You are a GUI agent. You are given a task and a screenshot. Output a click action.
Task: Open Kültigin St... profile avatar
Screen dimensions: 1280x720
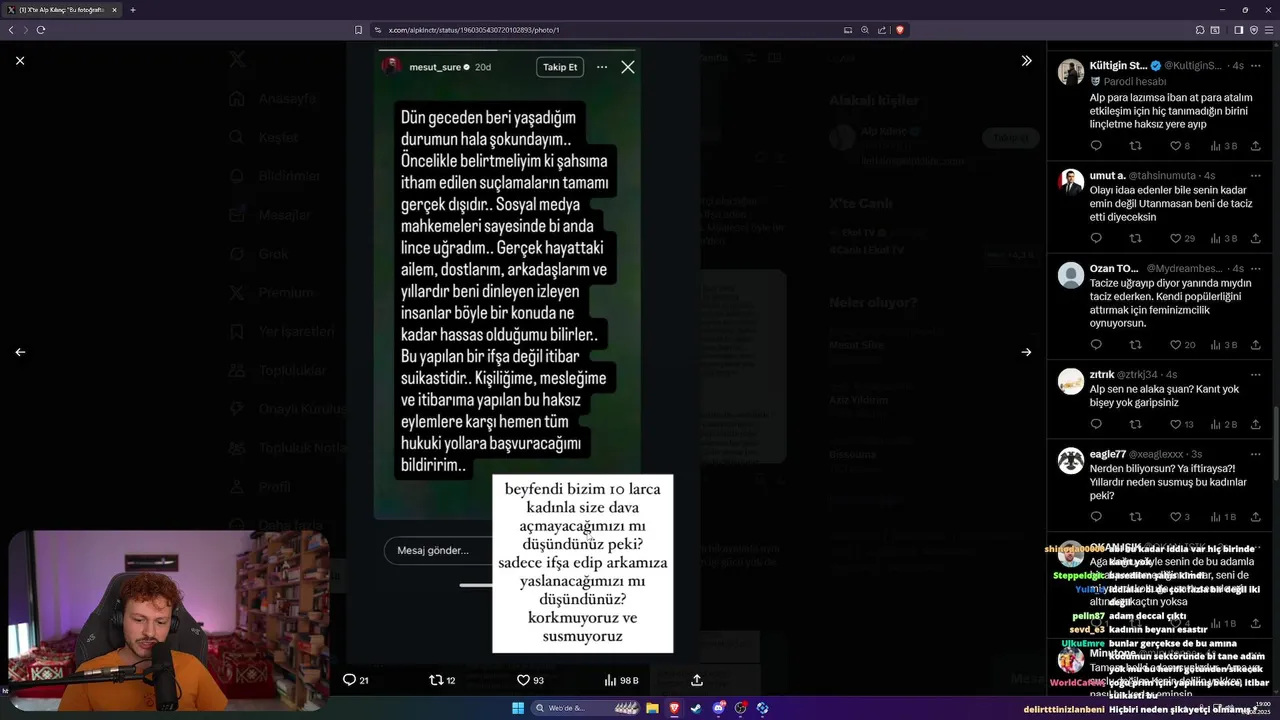tap(1071, 72)
